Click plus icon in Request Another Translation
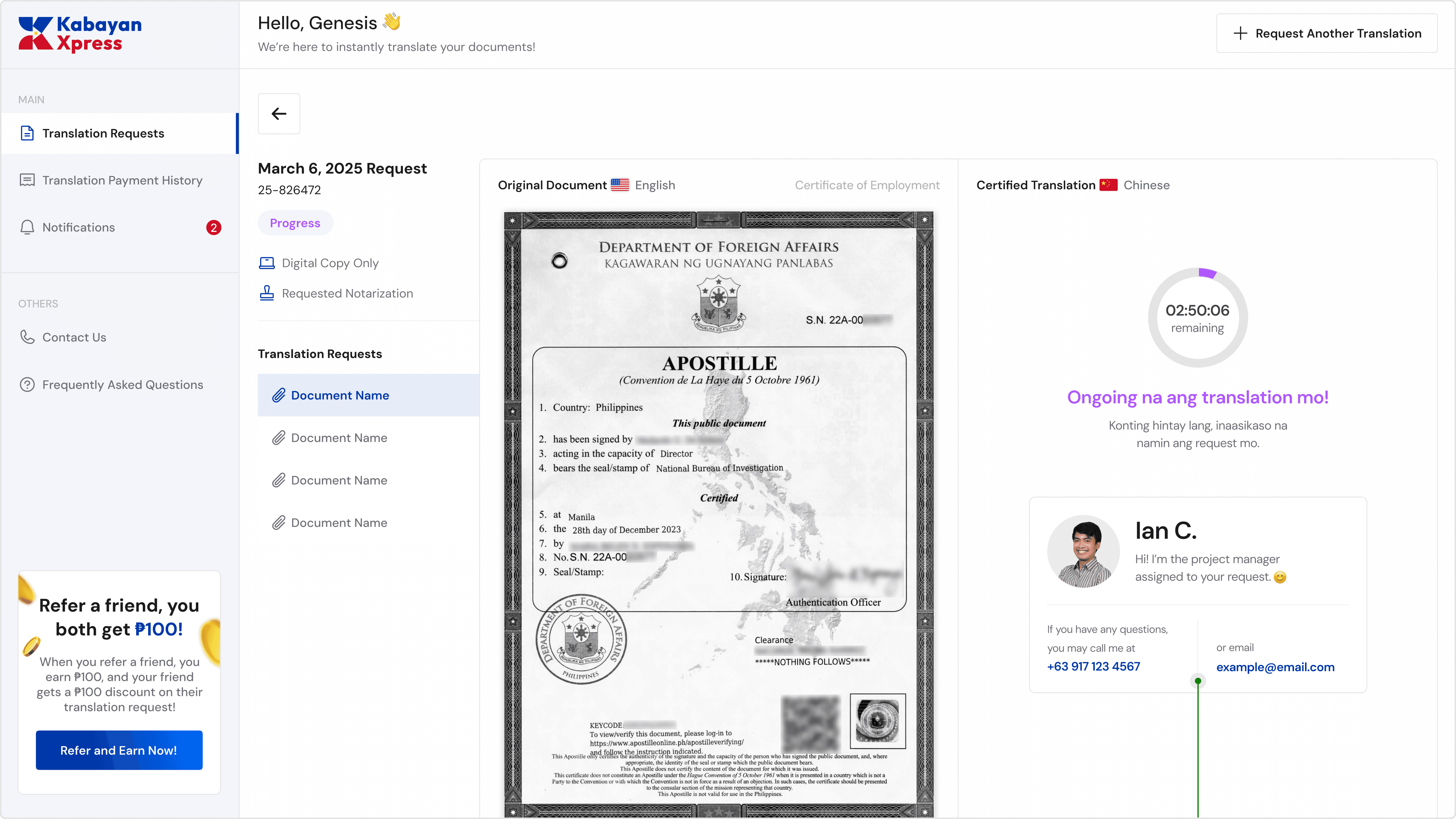 pyautogui.click(x=1240, y=33)
